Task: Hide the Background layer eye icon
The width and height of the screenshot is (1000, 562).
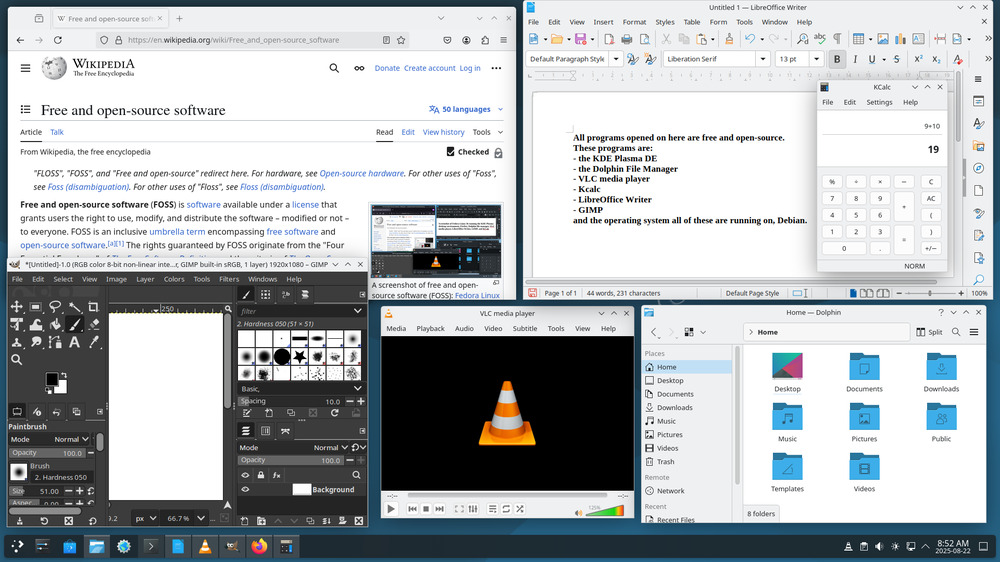Action: click(x=246, y=490)
